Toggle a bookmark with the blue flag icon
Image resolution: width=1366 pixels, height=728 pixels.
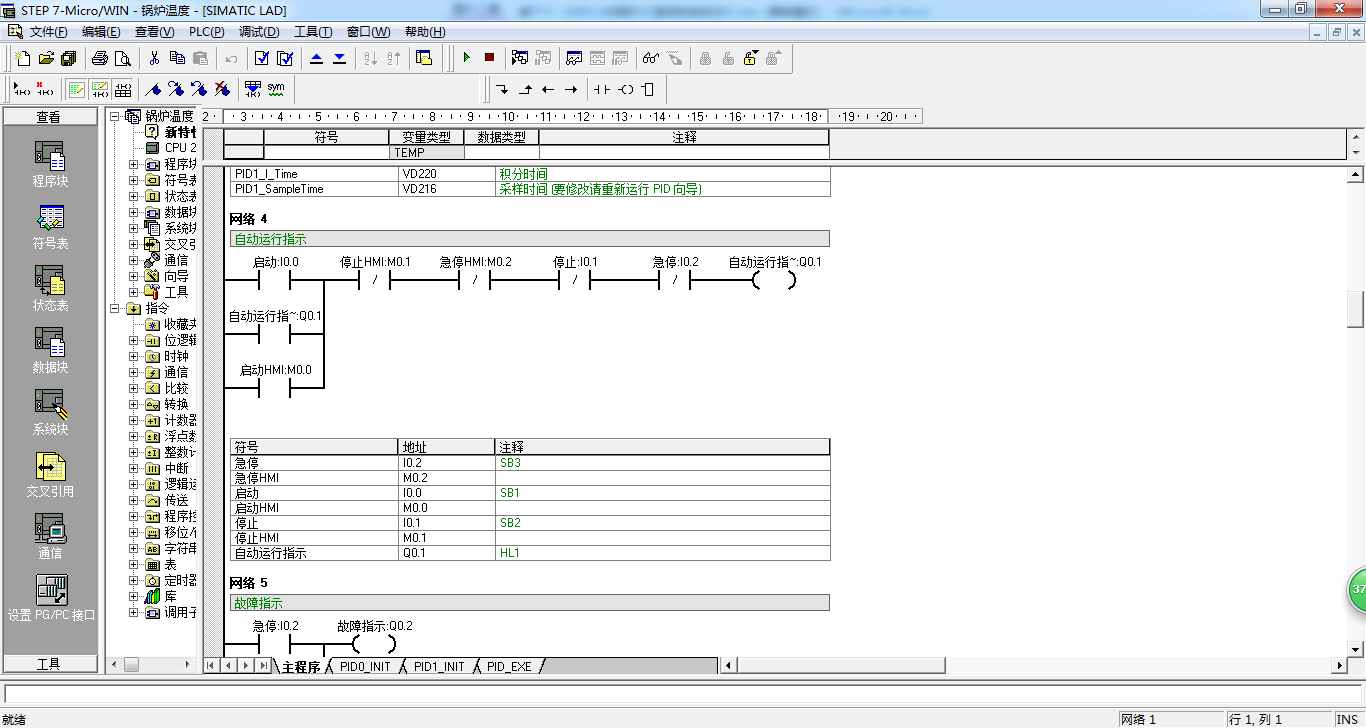click(x=154, y=89)
